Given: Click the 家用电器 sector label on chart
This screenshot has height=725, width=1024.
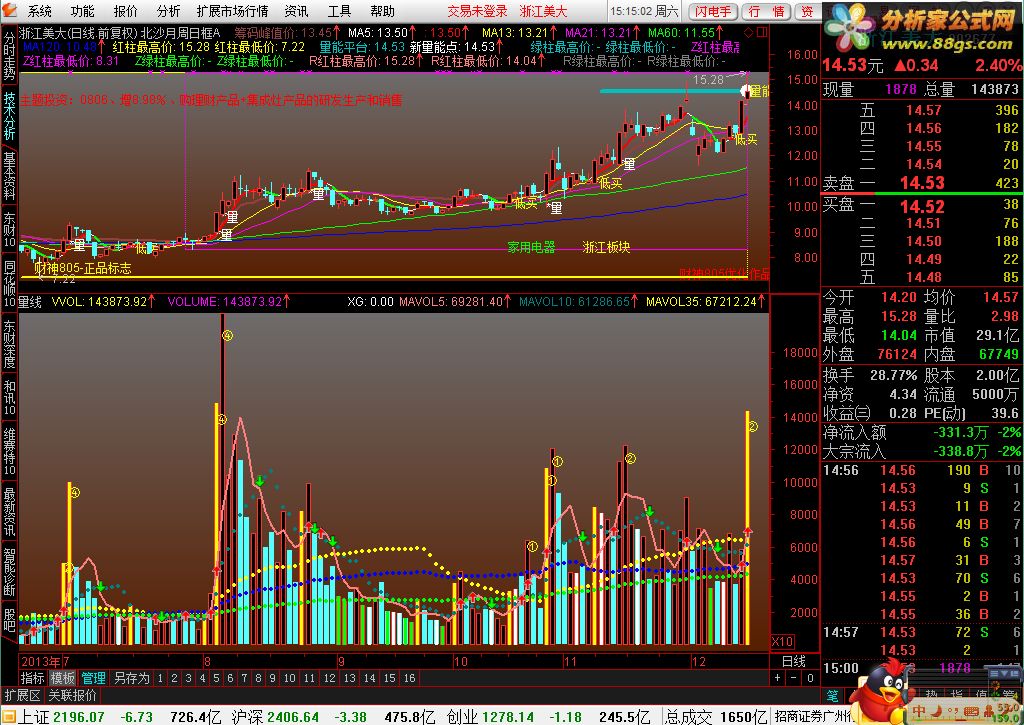Looking at the screenshot, I should pyautogui.click(x=531, y=248).
